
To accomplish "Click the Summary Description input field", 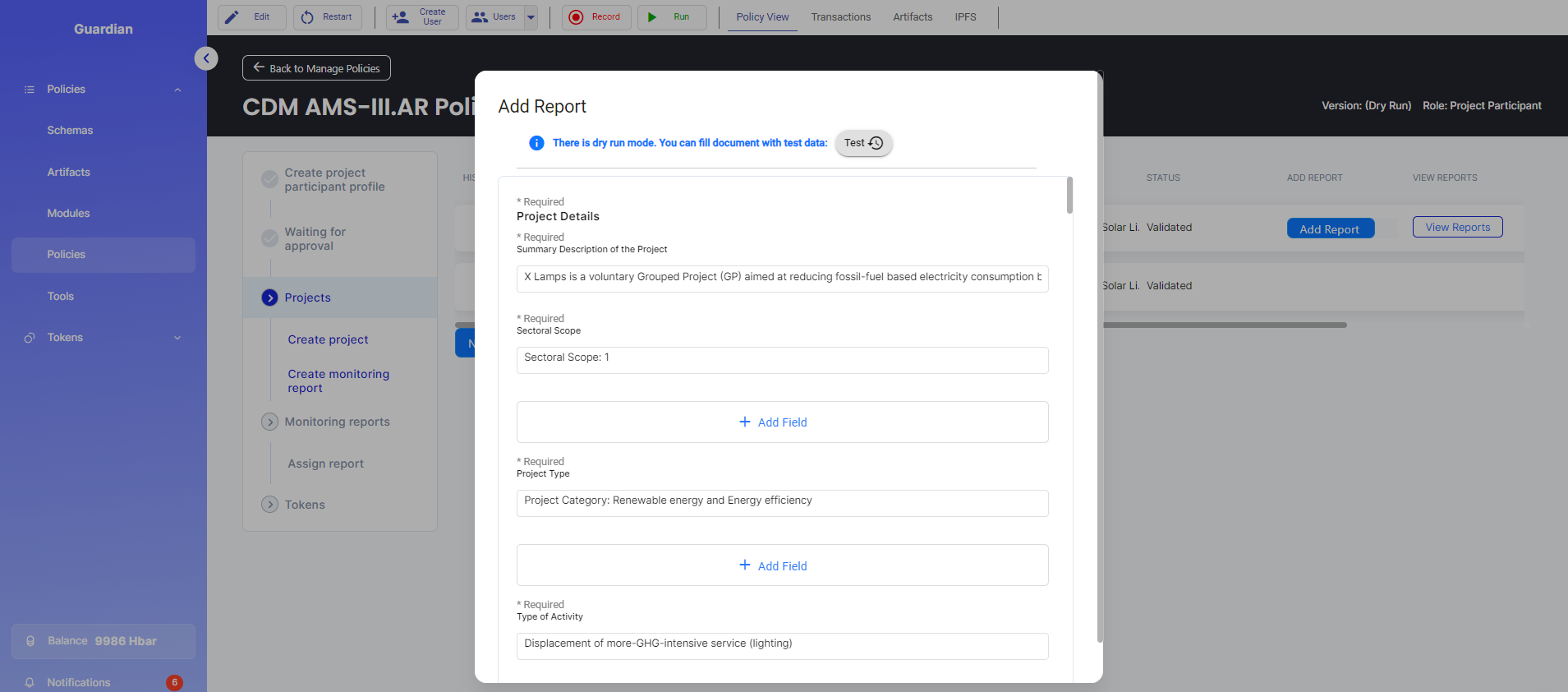I will 782,278.
